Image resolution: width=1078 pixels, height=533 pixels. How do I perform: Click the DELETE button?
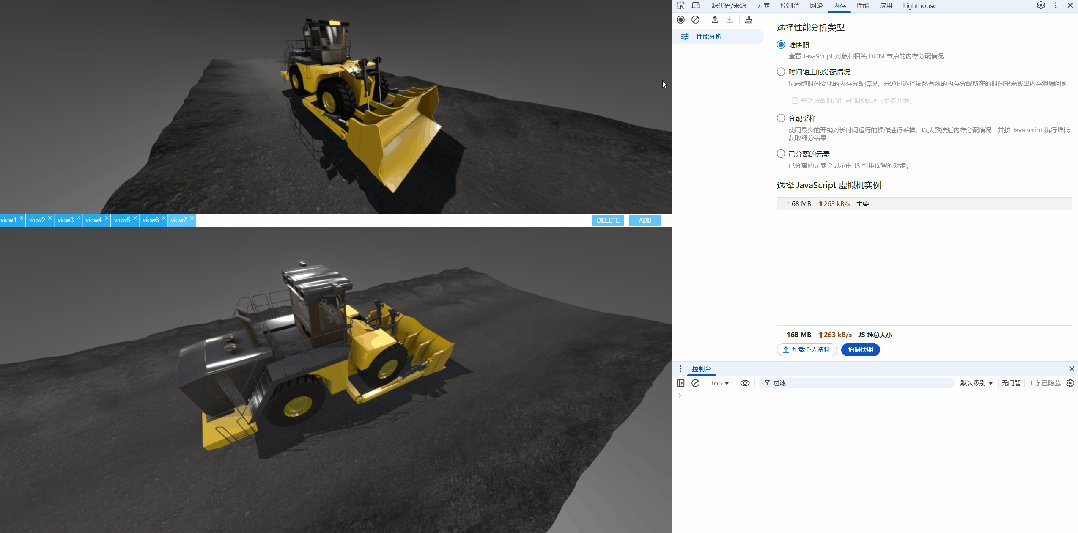[x=608, y=220]
